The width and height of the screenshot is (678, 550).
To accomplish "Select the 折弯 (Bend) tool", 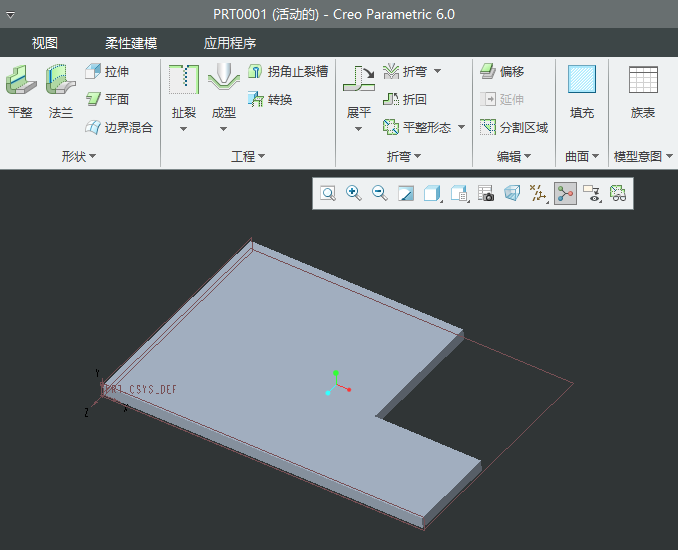I will point(405,71).
